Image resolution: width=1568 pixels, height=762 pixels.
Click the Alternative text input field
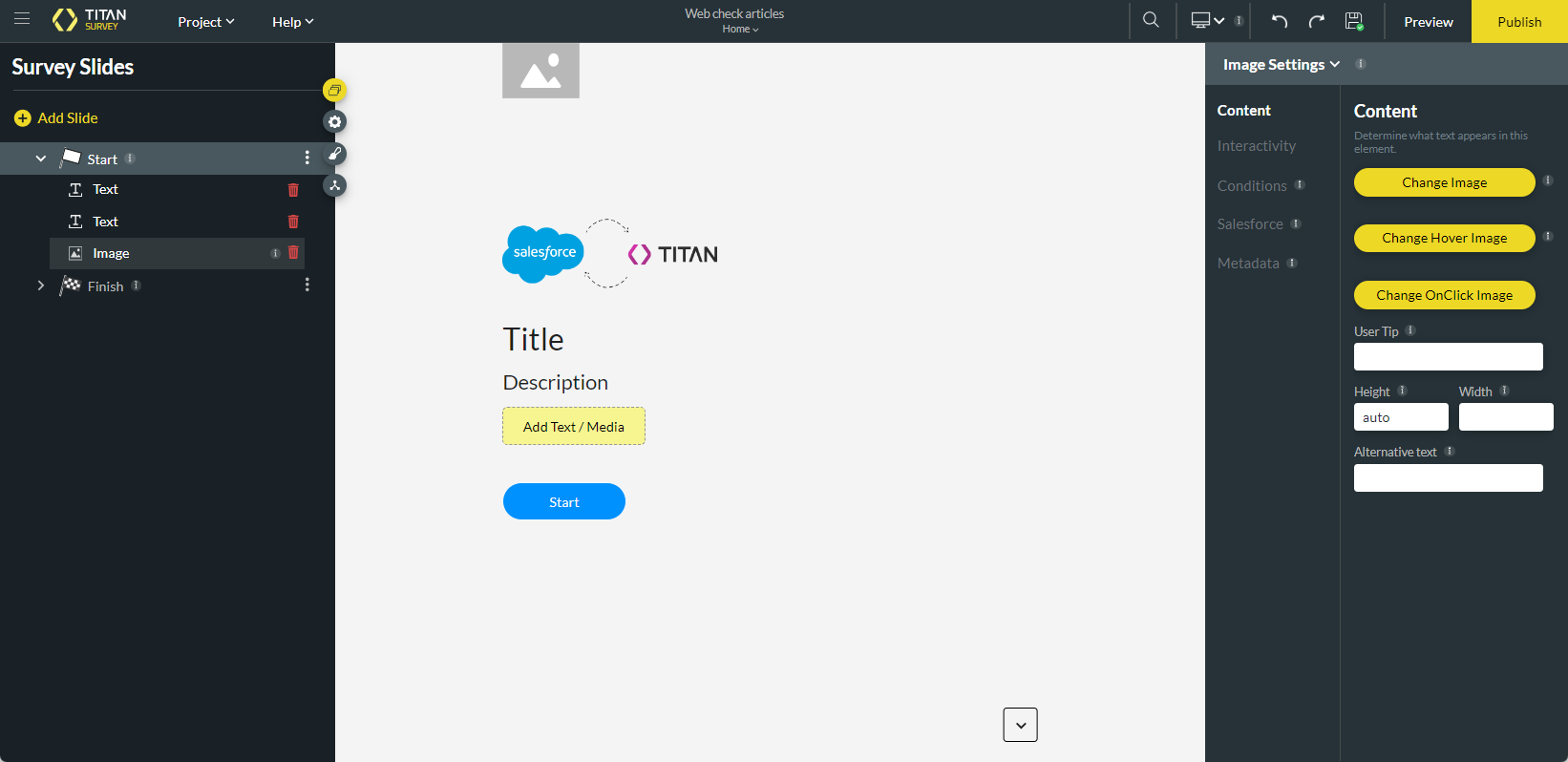1448,477
